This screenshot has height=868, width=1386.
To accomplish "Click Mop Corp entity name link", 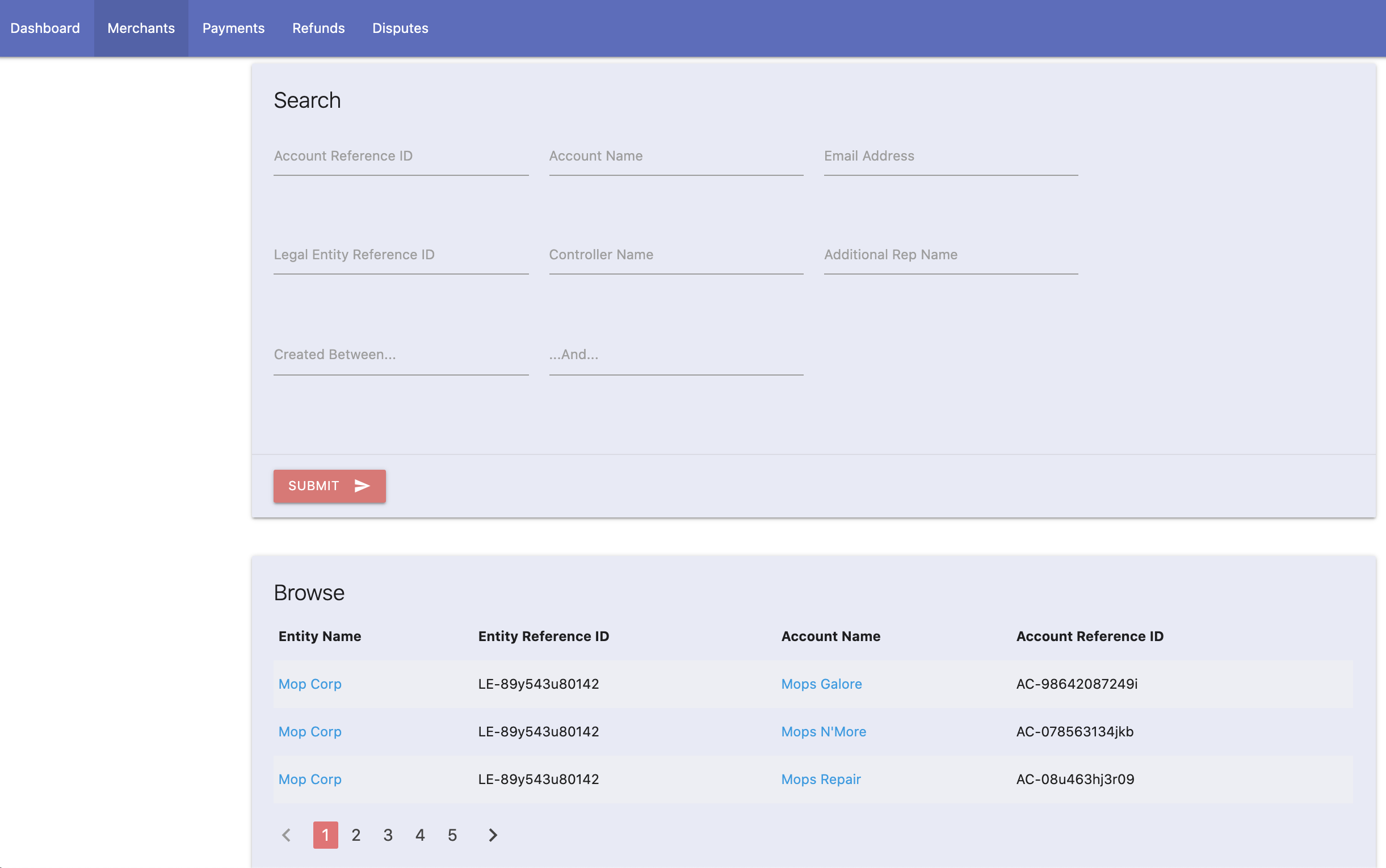I will pos(309,683).
